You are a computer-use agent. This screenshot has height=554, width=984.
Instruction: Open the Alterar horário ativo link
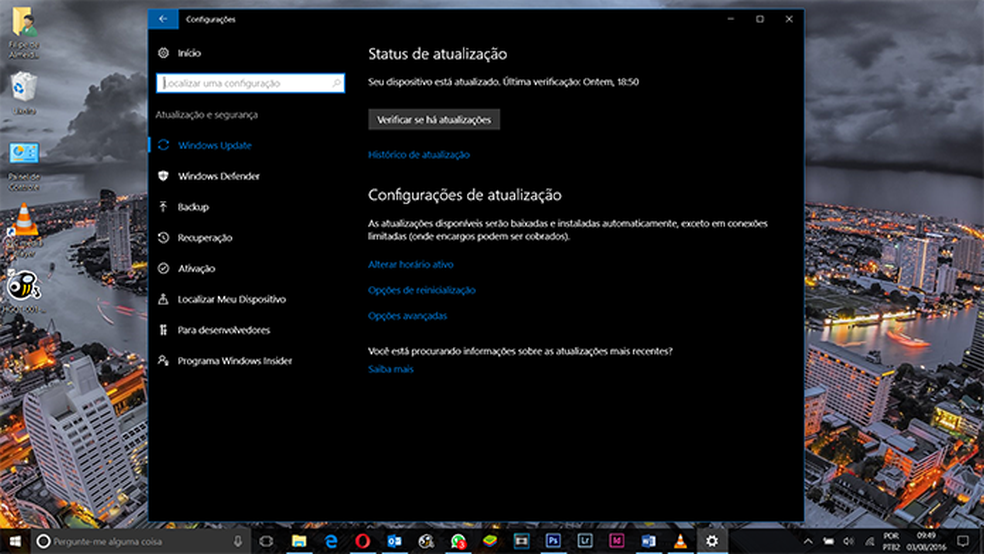pyautogui.click(x=410, y=264)
